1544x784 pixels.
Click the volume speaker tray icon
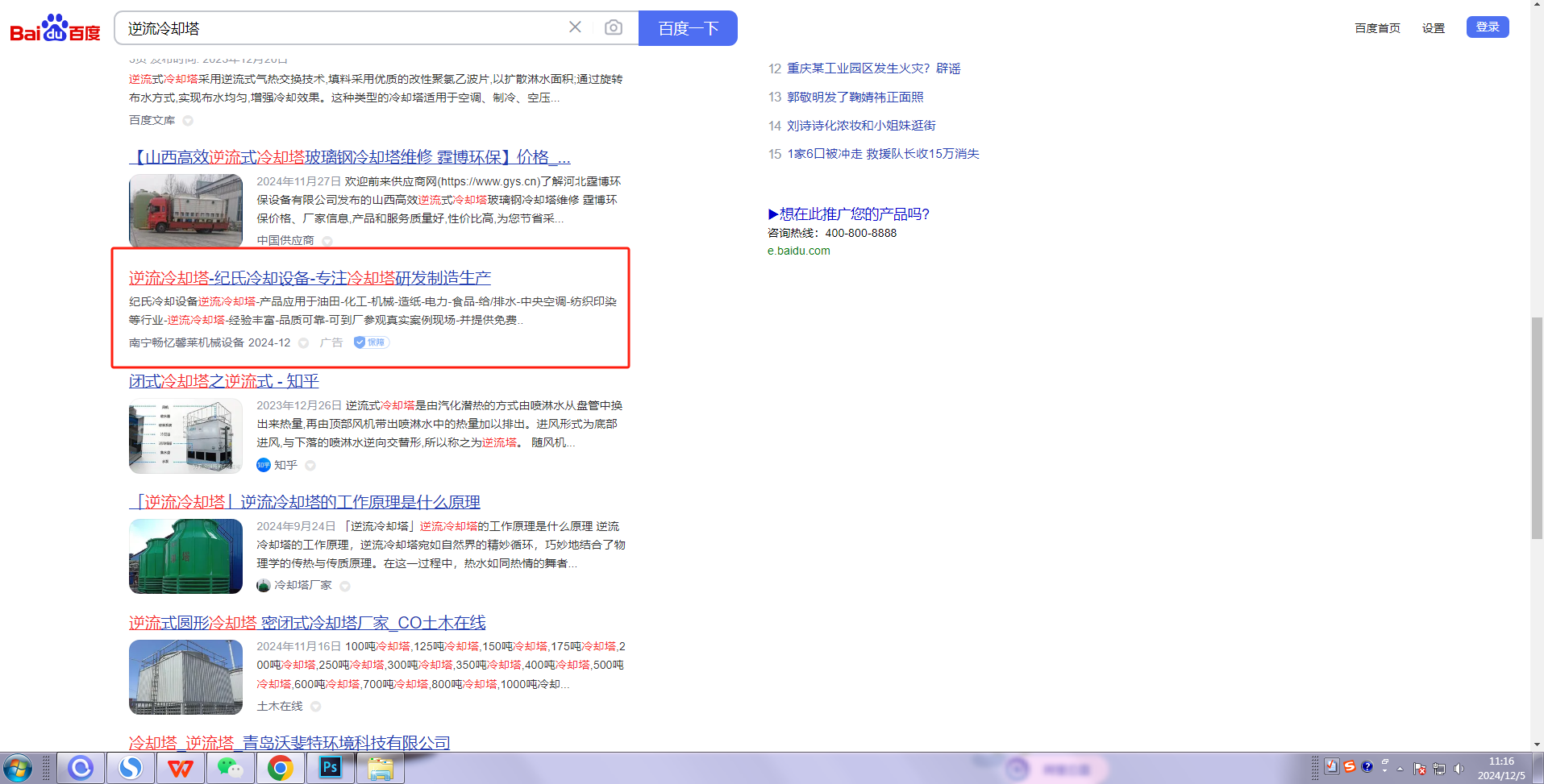[x=1458, y=769]
